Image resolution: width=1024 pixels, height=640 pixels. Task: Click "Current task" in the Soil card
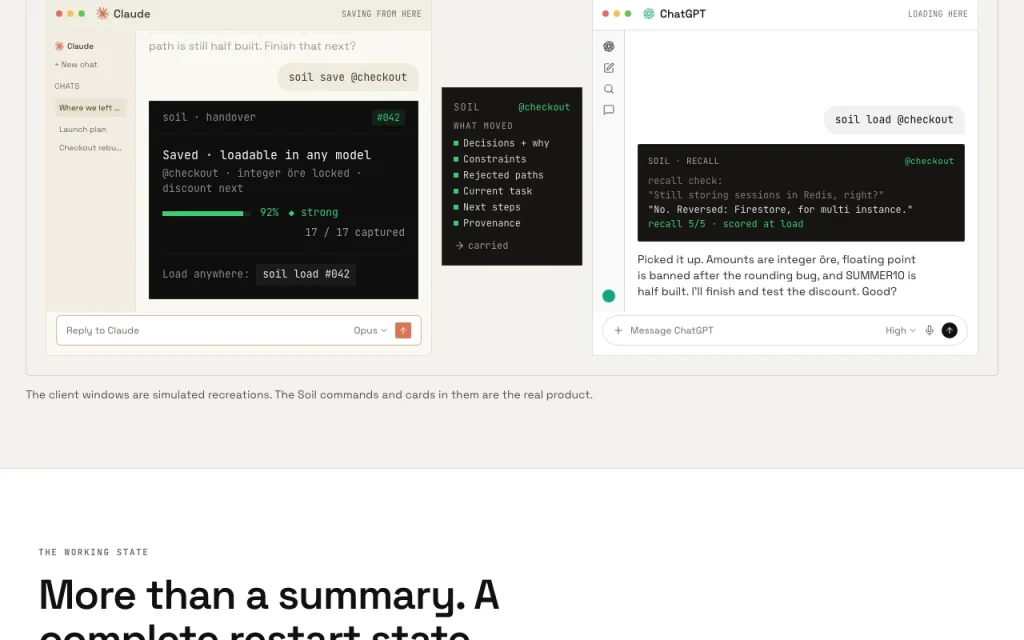(x=498, y=191)
